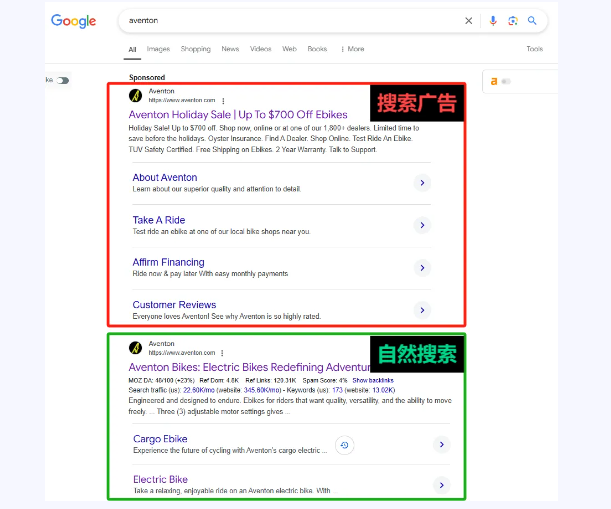Click the Aventon favicon in the sponsored ad
Viewport: 611px width, 509px height.
tap(136, 95)
